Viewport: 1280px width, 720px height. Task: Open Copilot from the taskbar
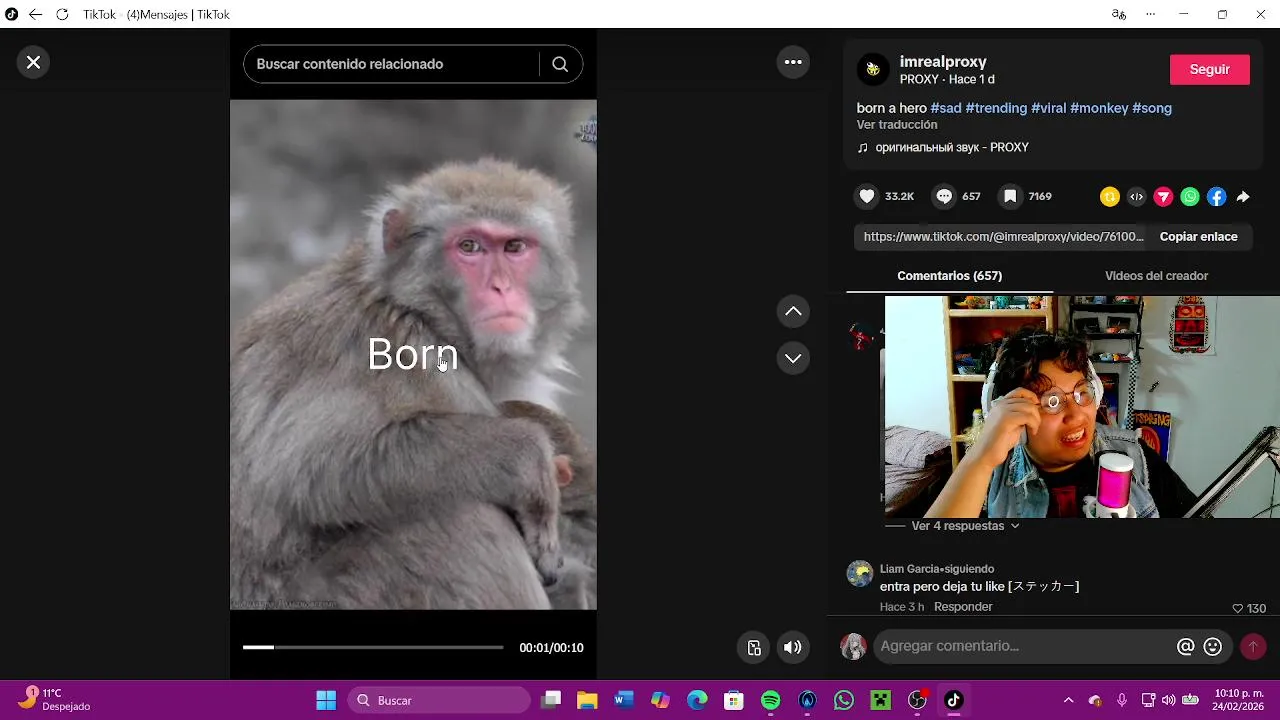(660, 700)
